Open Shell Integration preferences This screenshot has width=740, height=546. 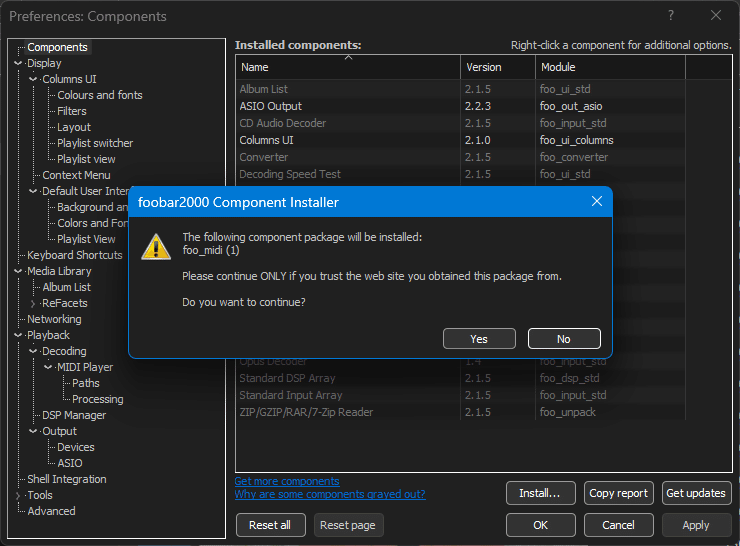tap(67, 479)
